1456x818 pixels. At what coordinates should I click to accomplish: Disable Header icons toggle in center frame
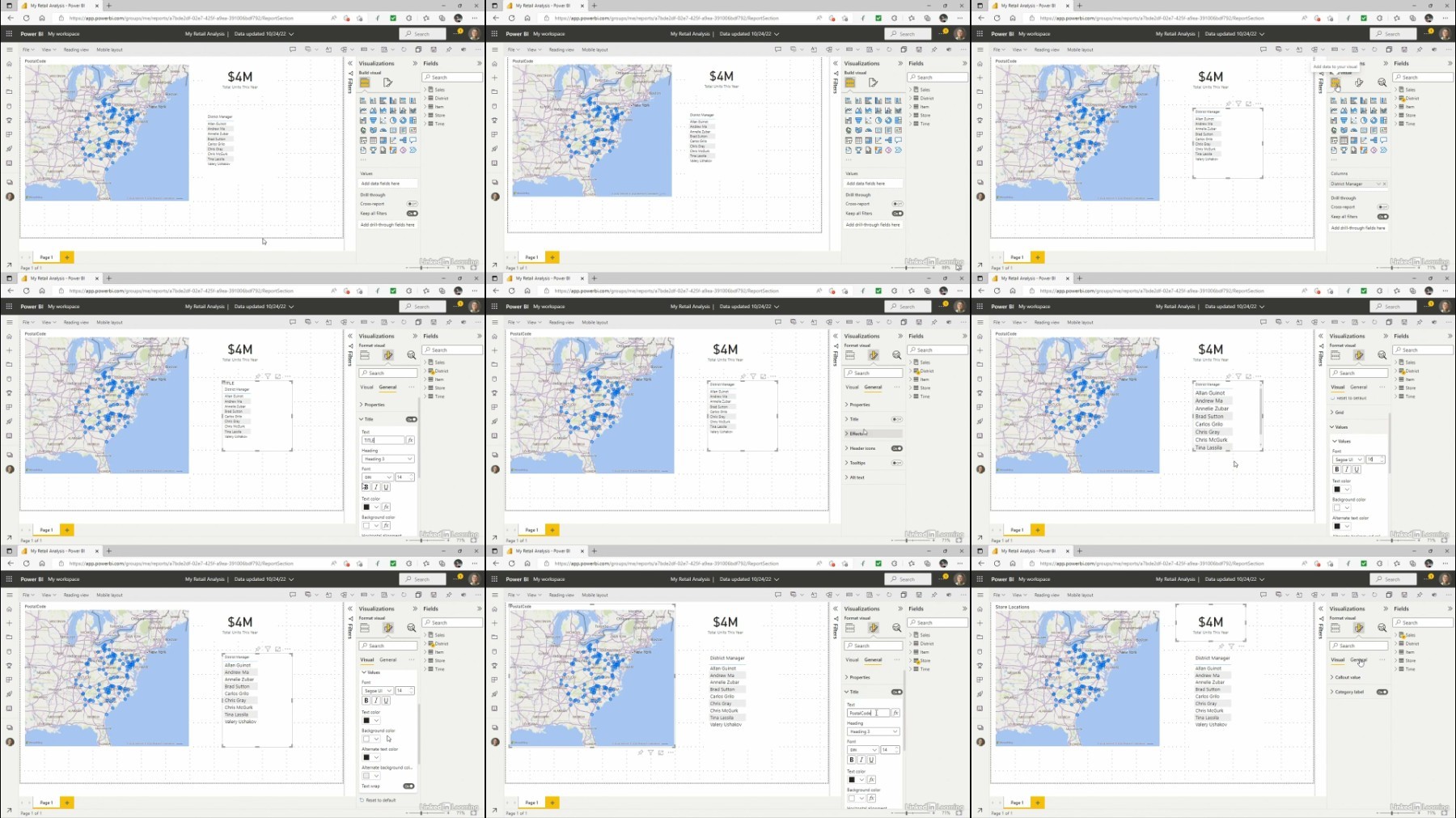click(897, 448)
